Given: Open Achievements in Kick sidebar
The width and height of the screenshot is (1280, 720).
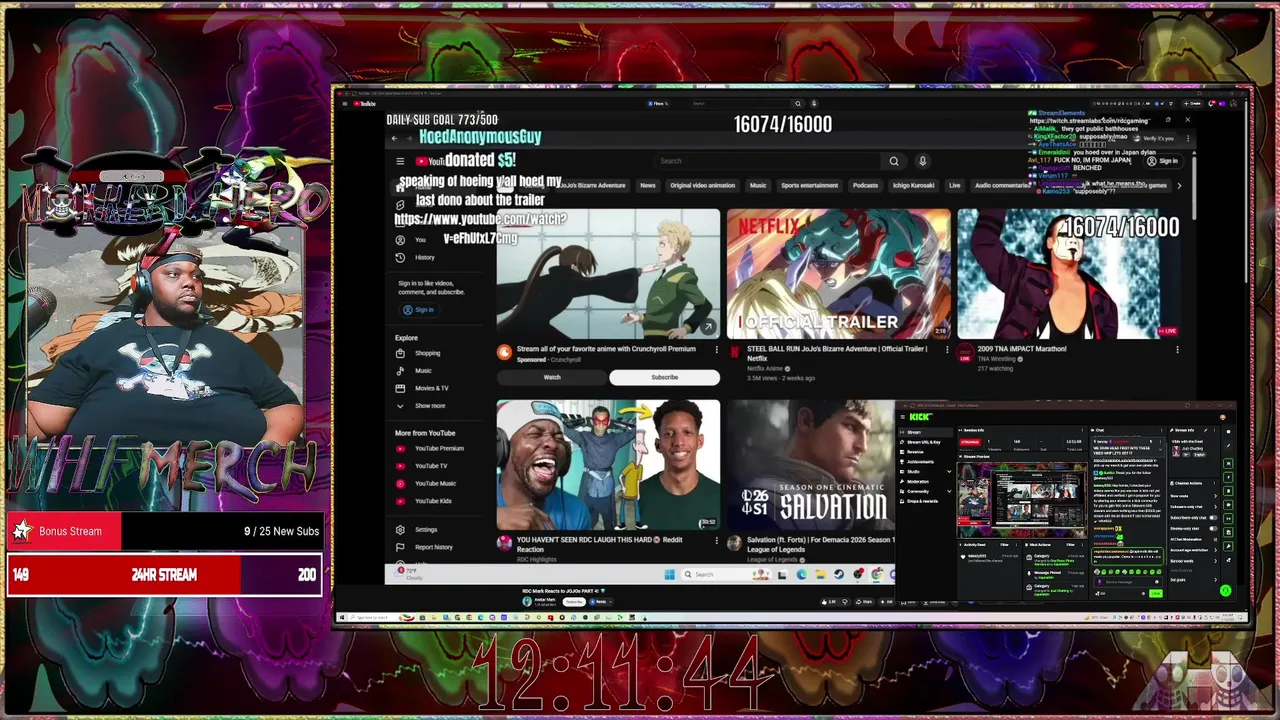Looking at the screenshot, I should (x=922, y=462).
